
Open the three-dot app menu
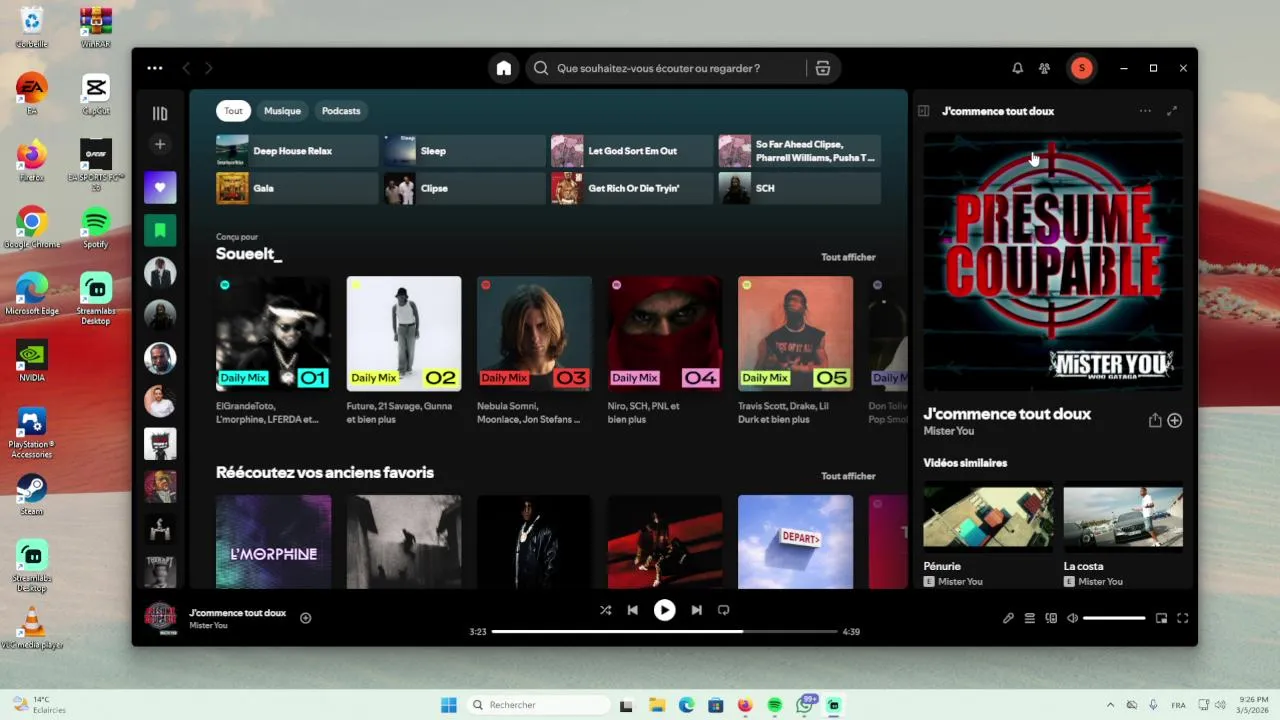(x=154, y=68)
